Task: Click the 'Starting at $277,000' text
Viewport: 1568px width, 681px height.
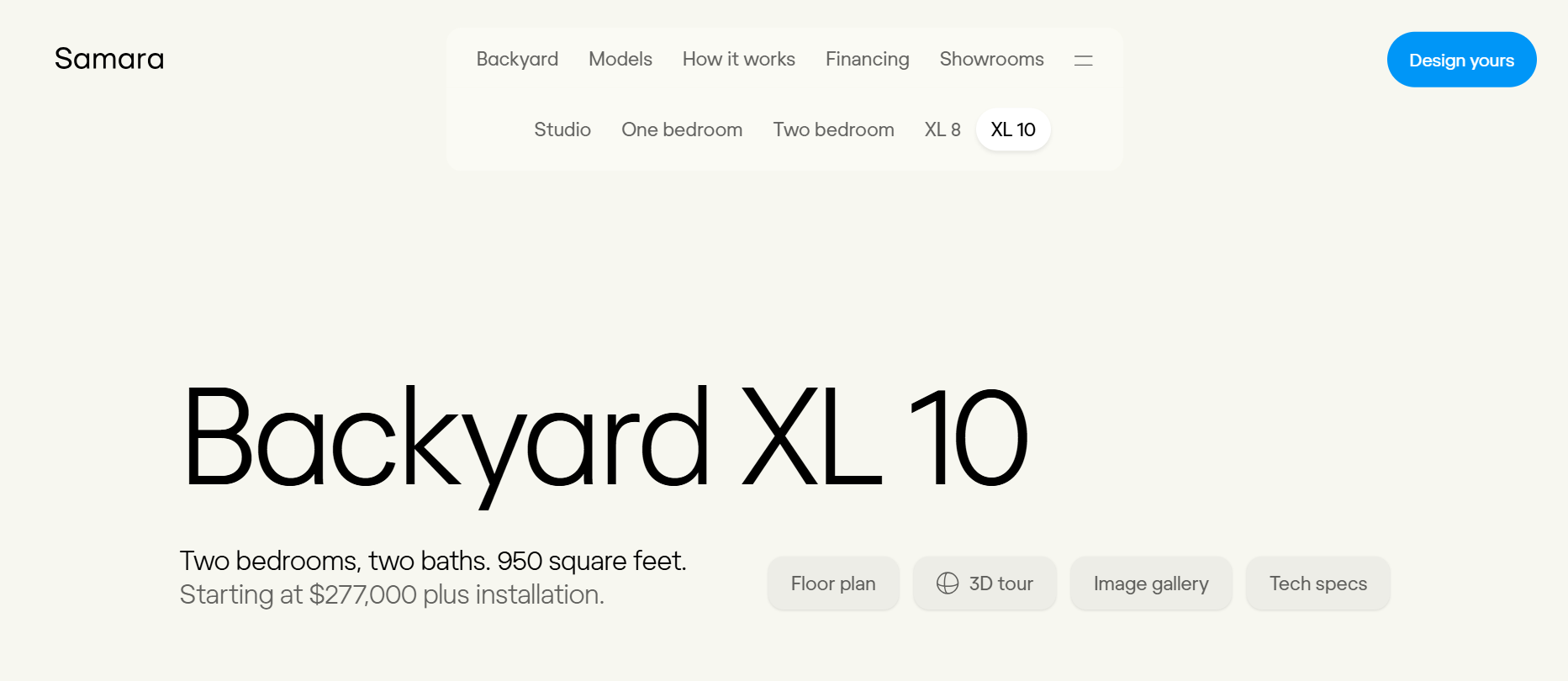Action: (298, 594)
